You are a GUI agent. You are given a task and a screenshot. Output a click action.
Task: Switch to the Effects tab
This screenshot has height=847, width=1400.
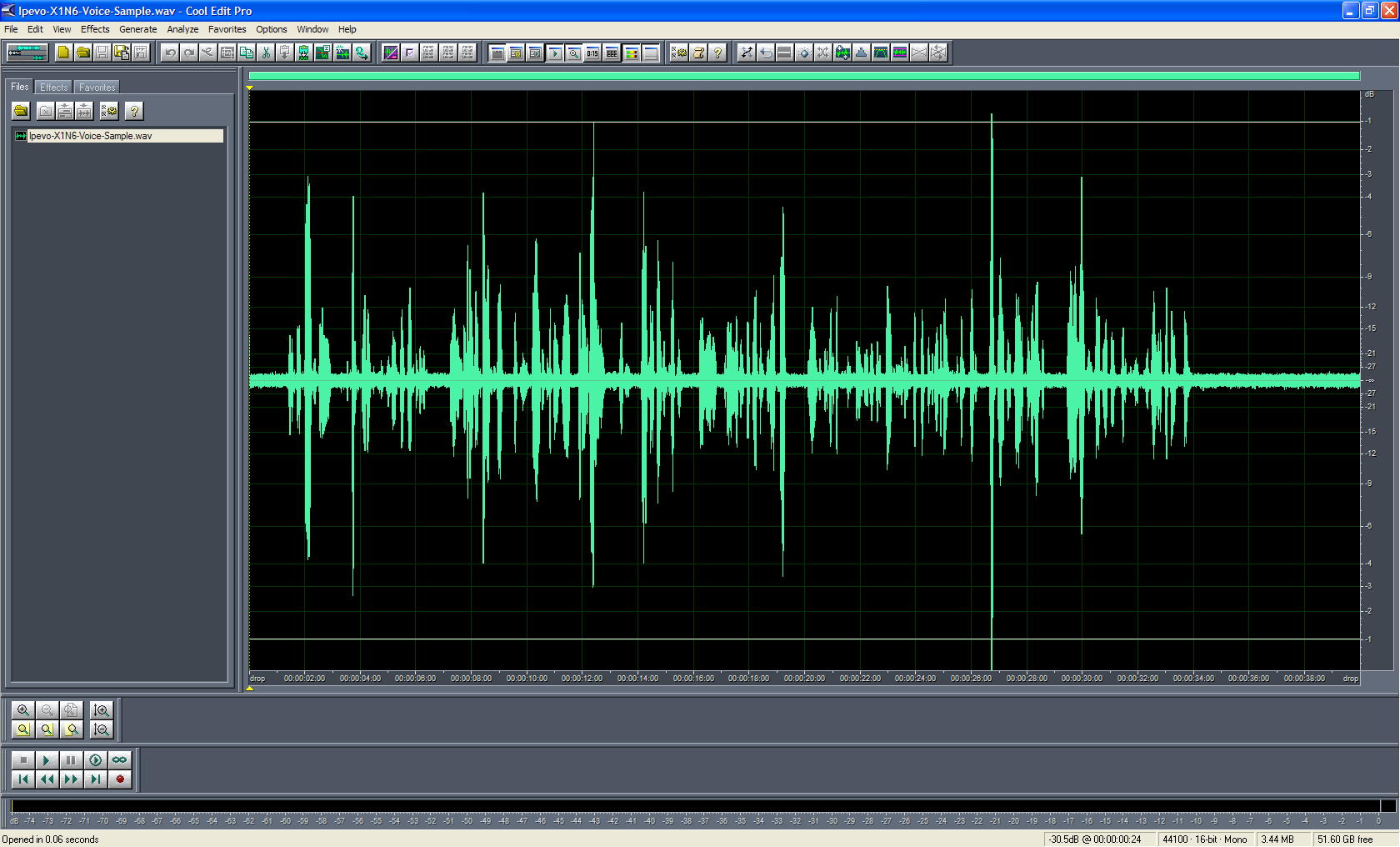pos(53,87)
